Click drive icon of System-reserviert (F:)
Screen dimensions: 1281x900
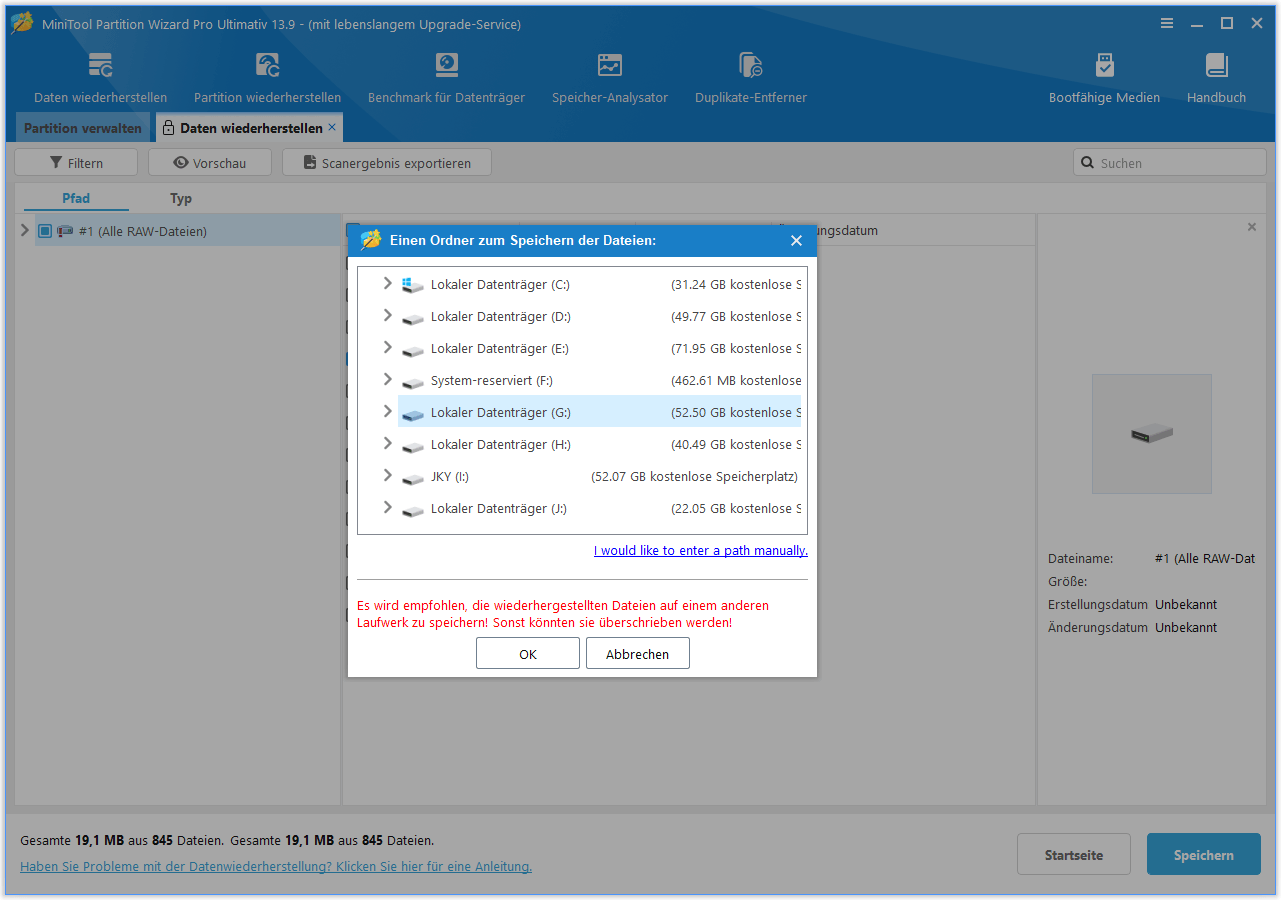click(x=413, y=382)
